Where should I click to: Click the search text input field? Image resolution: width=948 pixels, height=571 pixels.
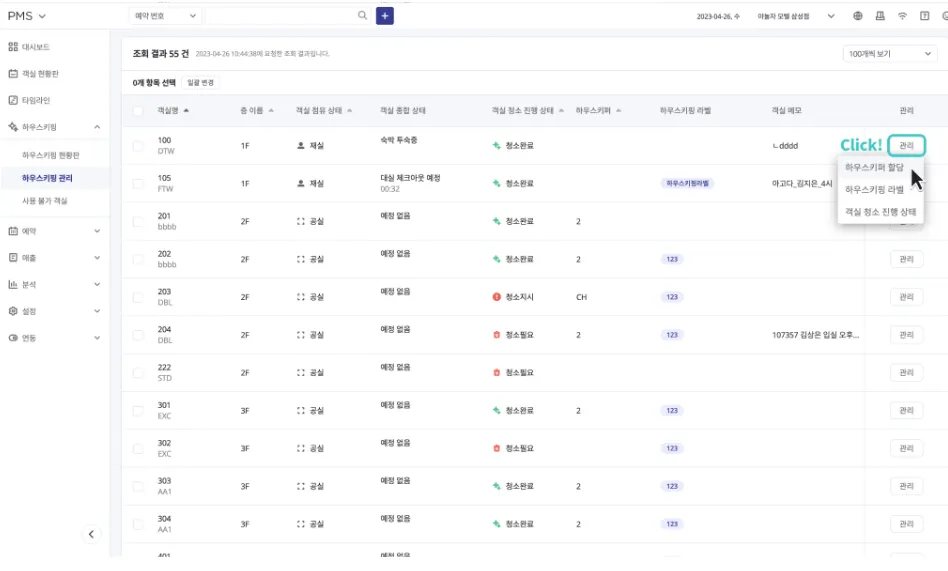point(280,16)
